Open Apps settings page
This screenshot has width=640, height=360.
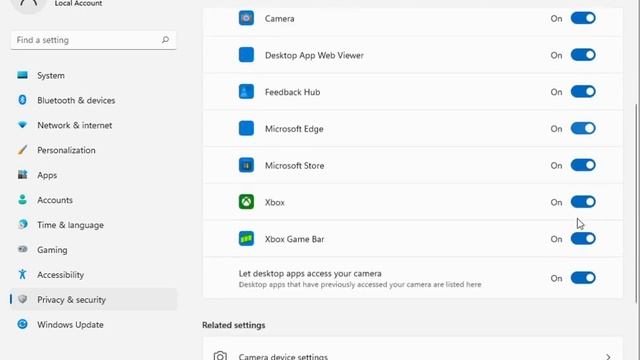pos(94,175)
